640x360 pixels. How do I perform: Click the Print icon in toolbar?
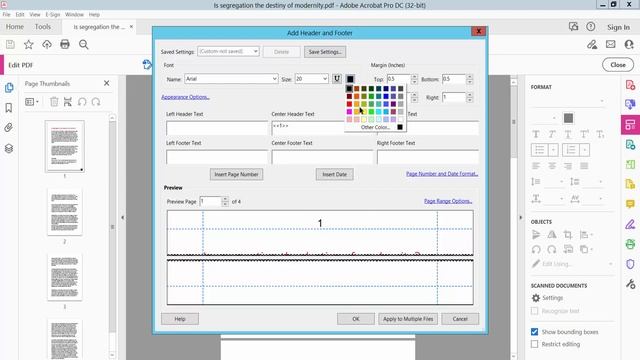[x=65, y=44]
